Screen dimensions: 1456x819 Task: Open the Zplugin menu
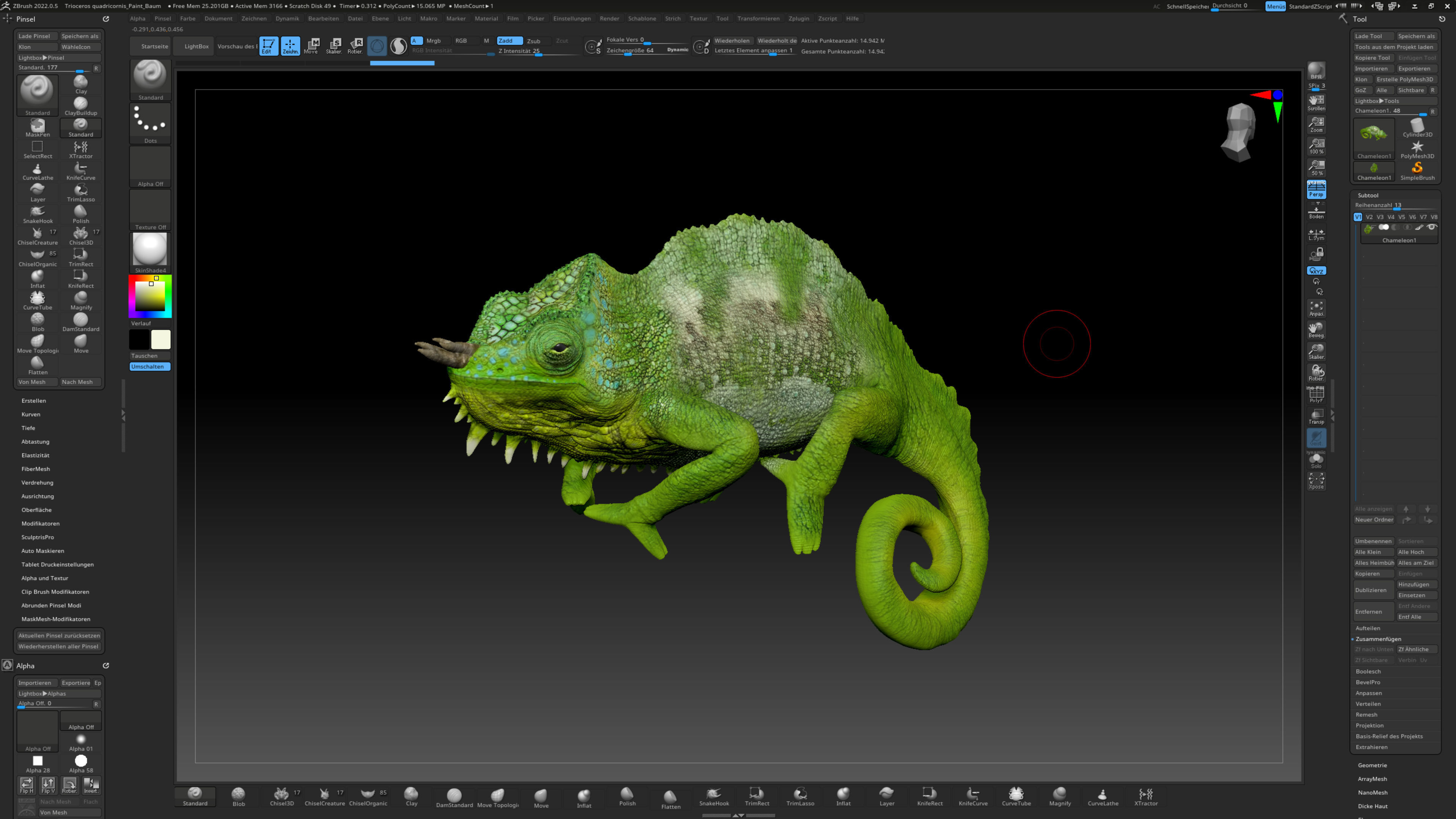pyautogui.click(x=798, y=19)
